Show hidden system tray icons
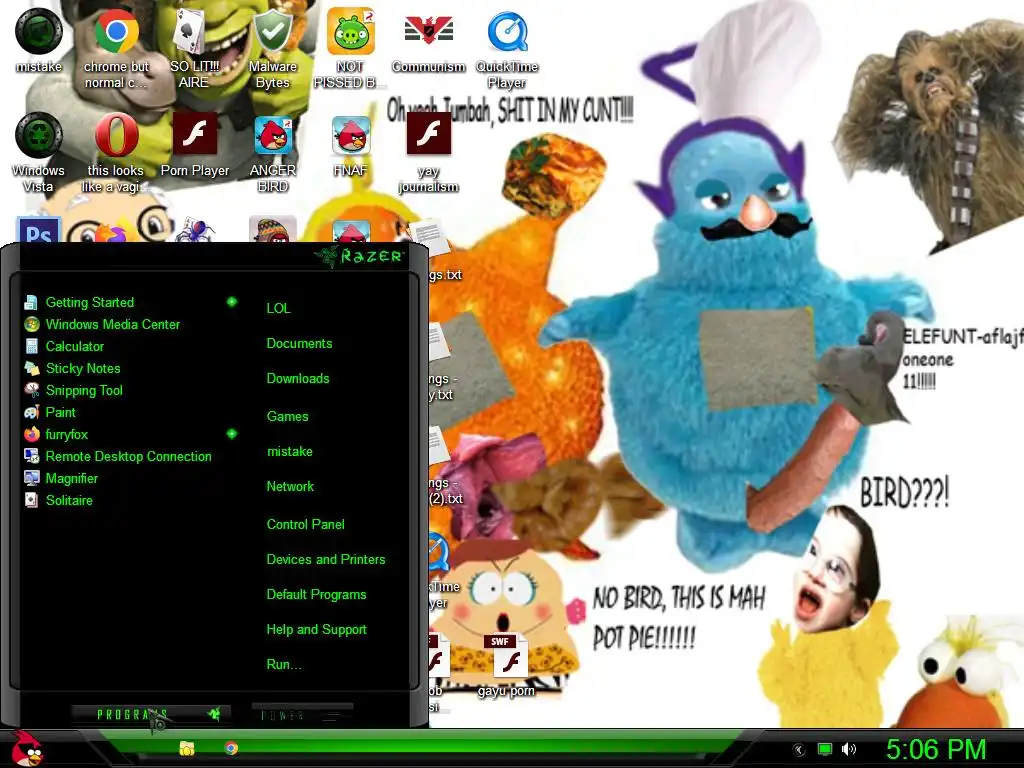 [799, 750]
